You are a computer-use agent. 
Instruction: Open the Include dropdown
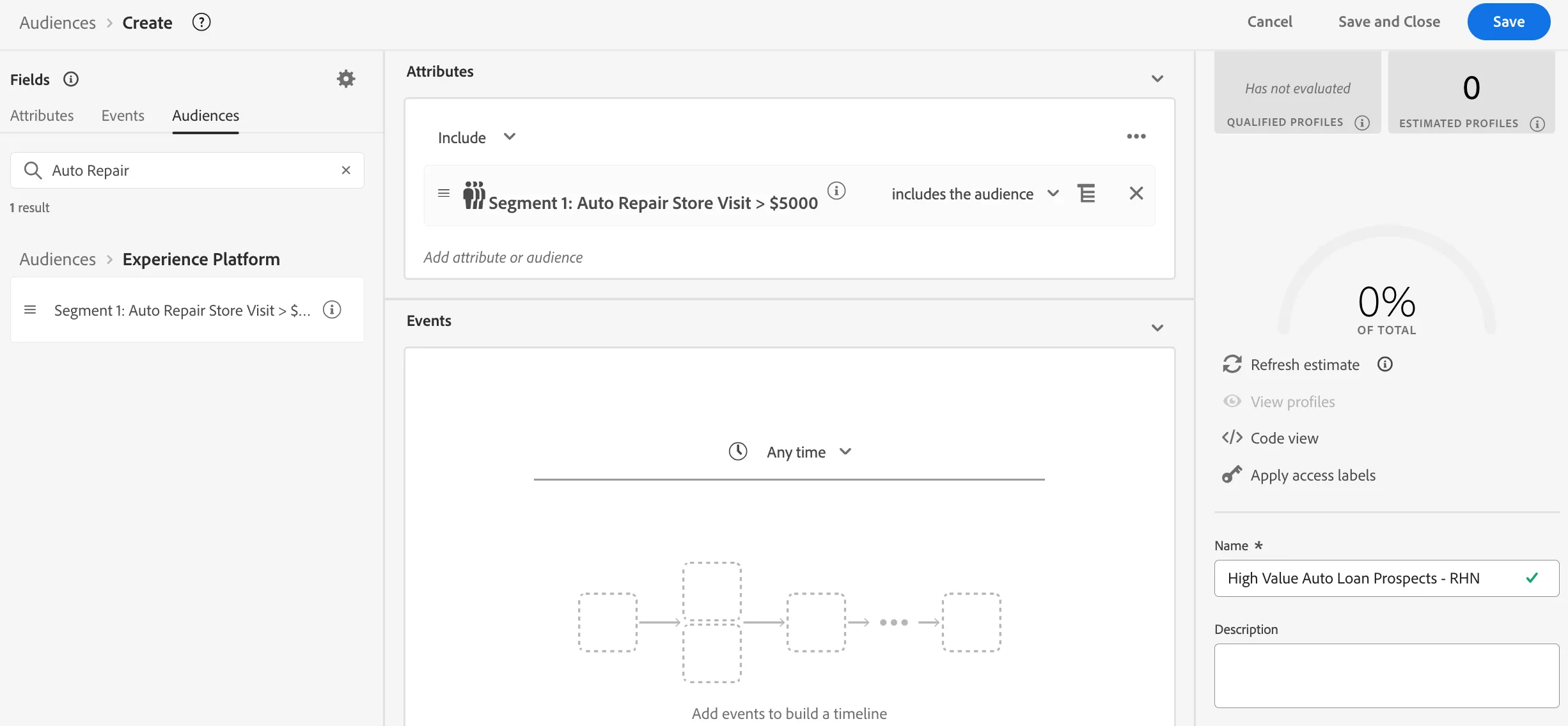pyautogui.click(x=476, y=137)
